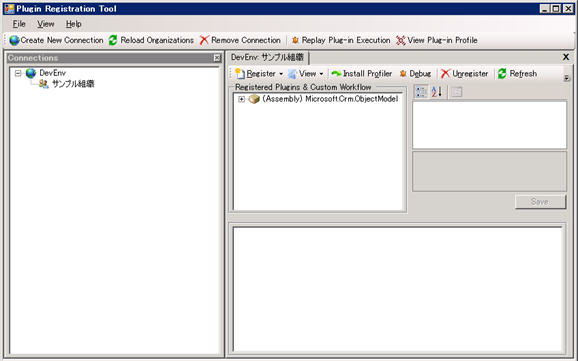Open the Help menu

[74, 24]
